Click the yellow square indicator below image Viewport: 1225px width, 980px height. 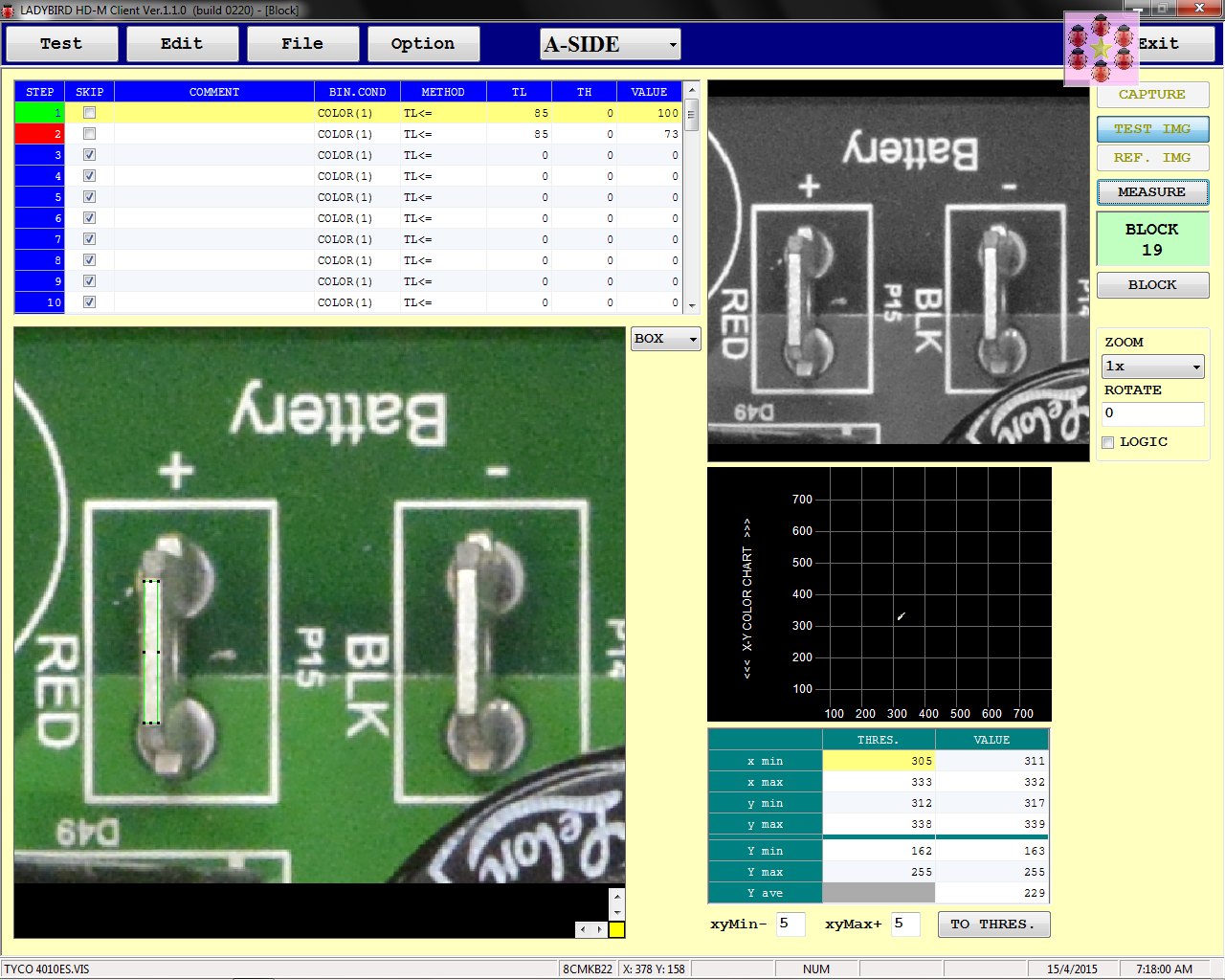tap(617, 929)
